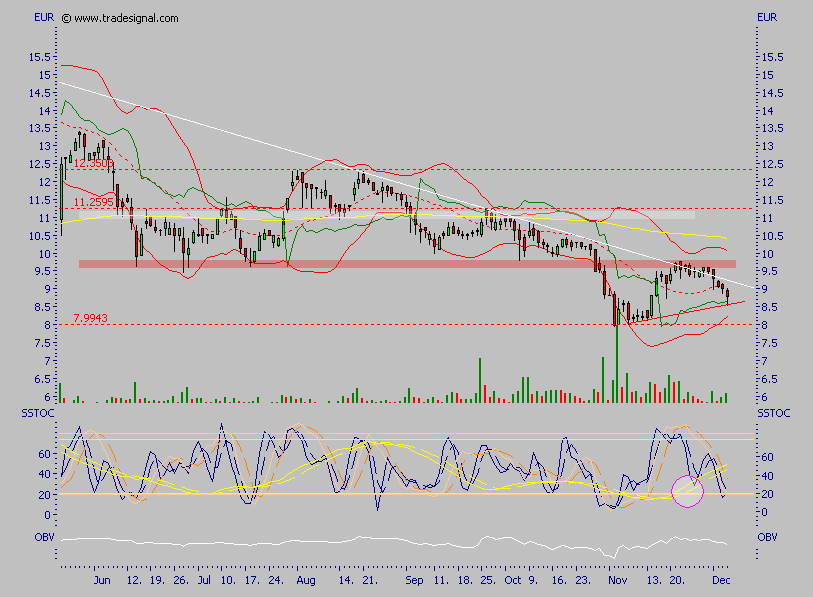Click the Jul date label

pyautogui.click(x=204, y=580)
